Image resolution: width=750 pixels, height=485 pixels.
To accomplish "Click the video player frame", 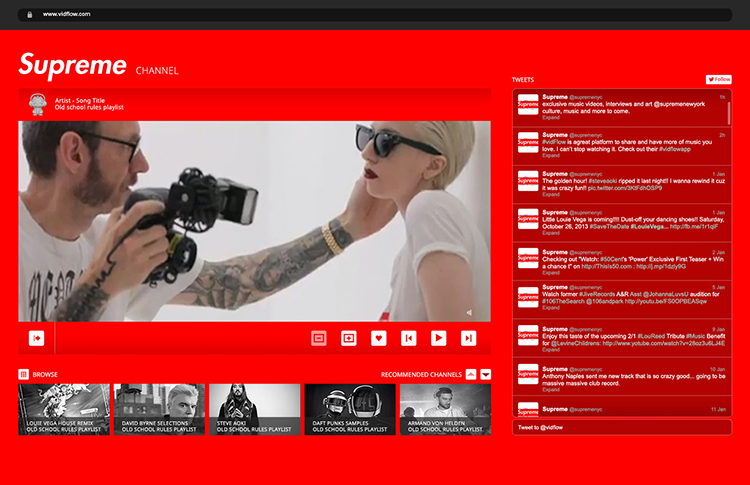I will click(x=254, y=221).
